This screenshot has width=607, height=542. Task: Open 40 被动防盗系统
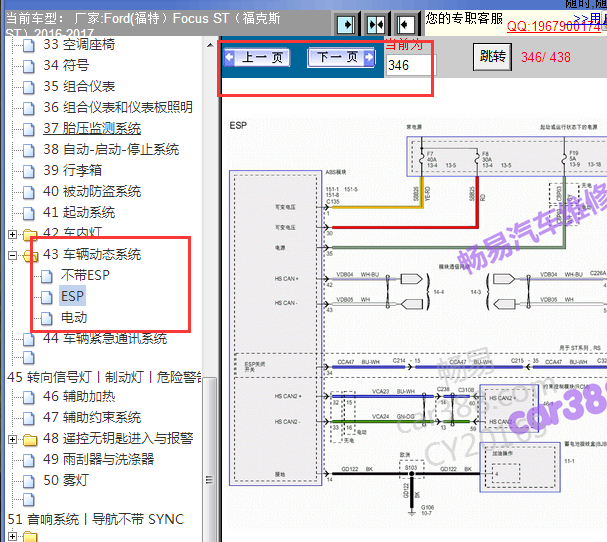coord(92,191)
